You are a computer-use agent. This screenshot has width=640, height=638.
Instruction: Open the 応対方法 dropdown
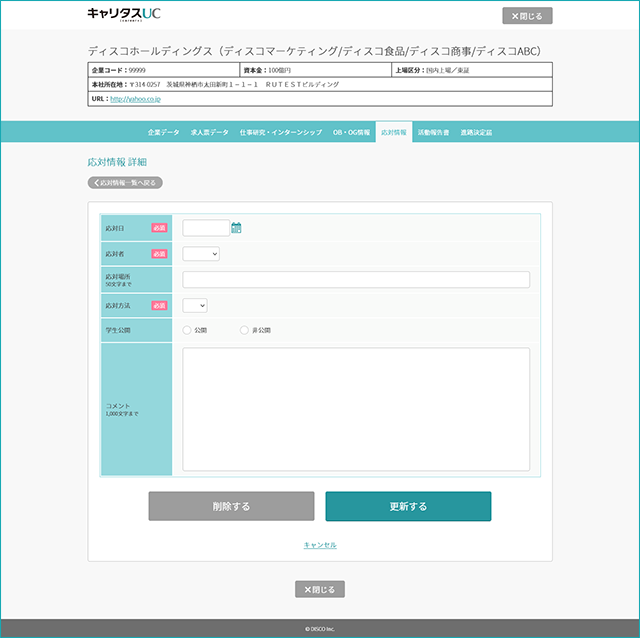[x=195, y=305]
